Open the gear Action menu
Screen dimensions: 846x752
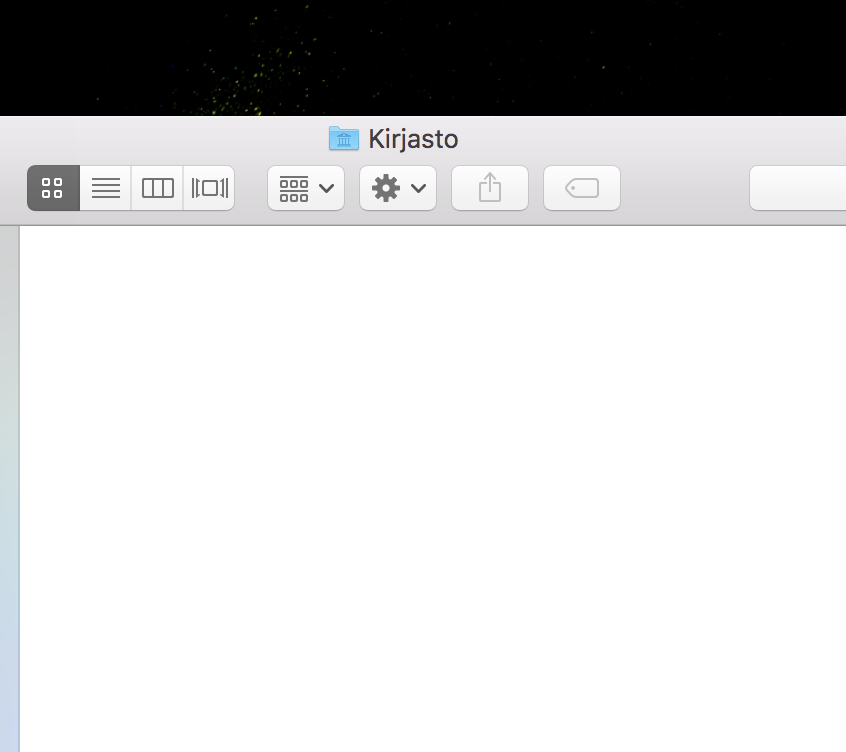[x=398, y=188]
